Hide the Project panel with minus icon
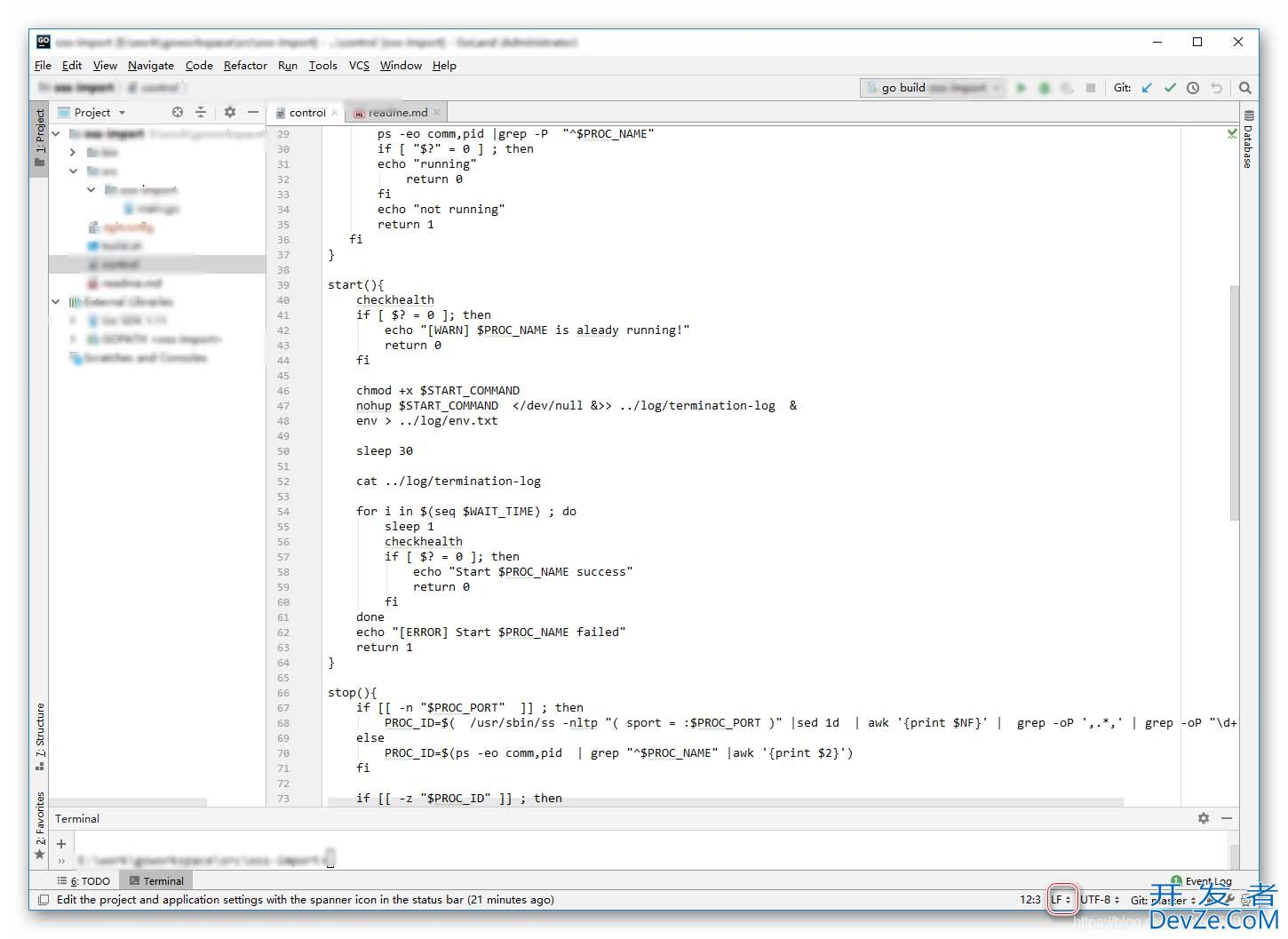Viewport: 1288px width, 939px height. tap(253, 112)
